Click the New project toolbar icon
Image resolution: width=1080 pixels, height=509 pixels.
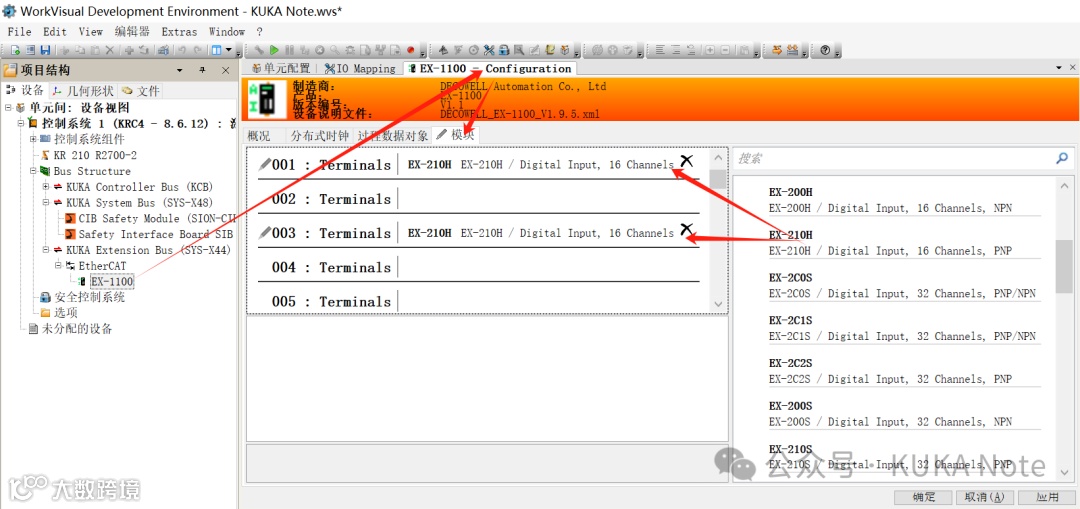click(15, 50)
